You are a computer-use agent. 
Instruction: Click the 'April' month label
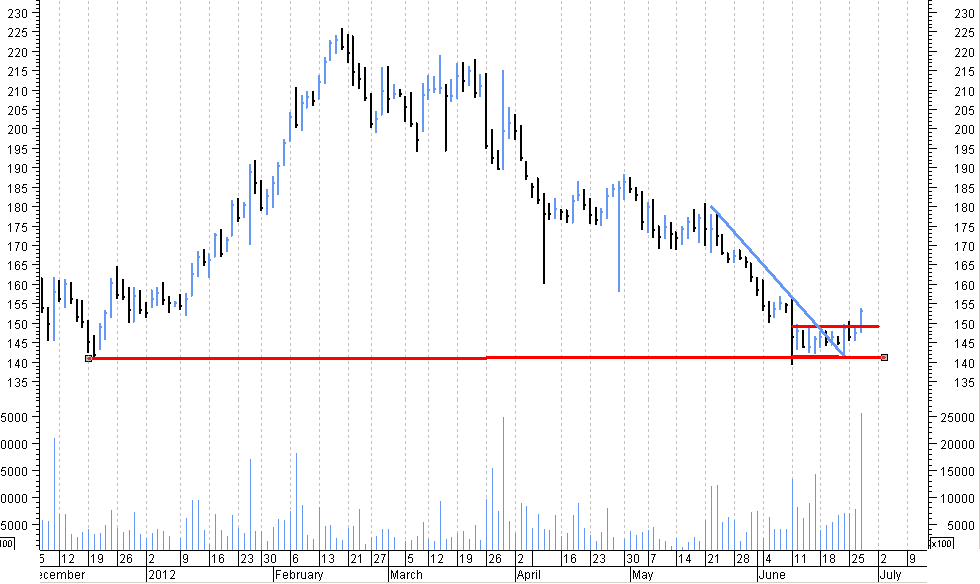pyautogui.click(x=528, y=575)
